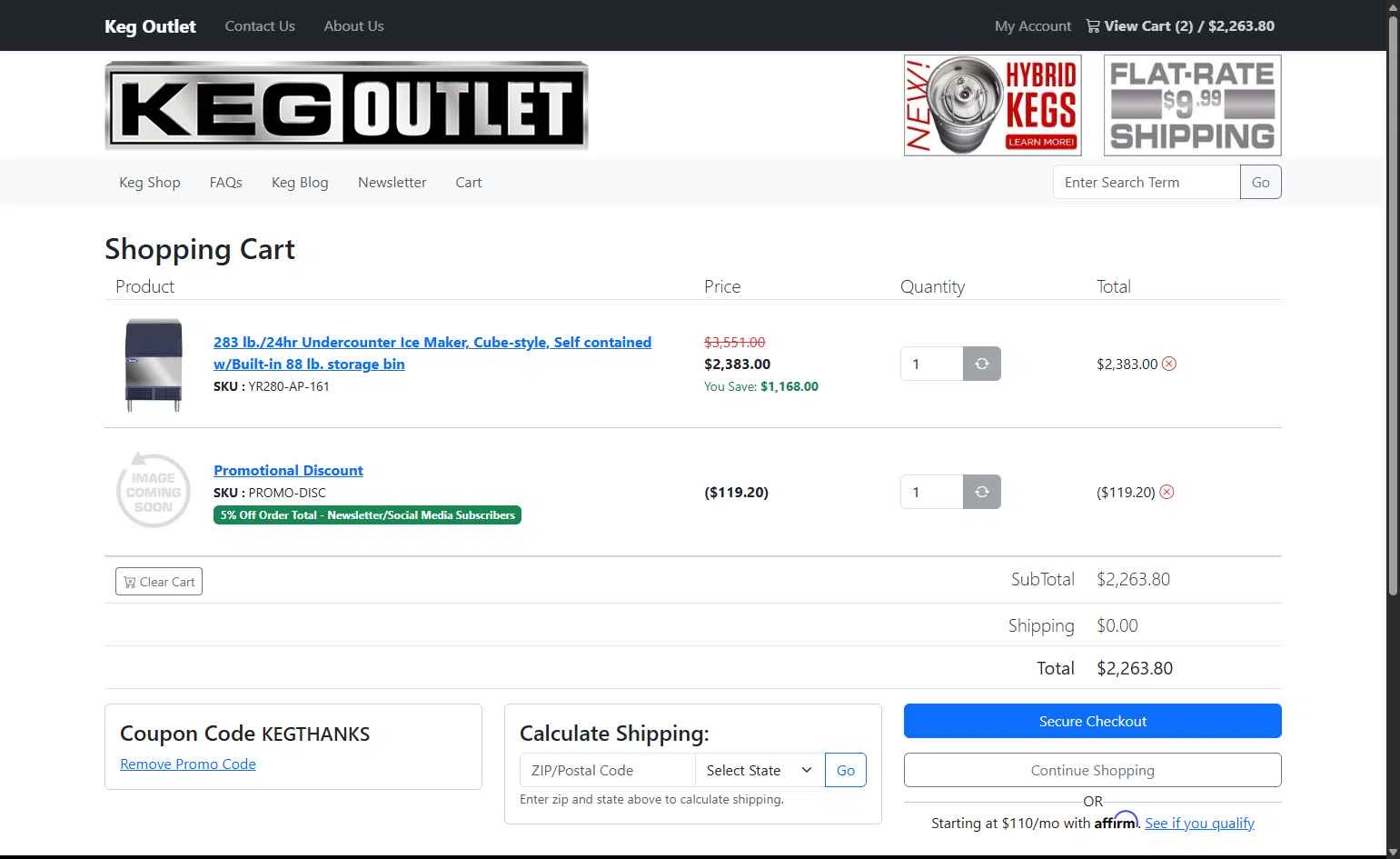Click the SKU YR280-AP-161 text
Image resolution: width=1400 pixels, height=859 pixels.
pos(272,386)
